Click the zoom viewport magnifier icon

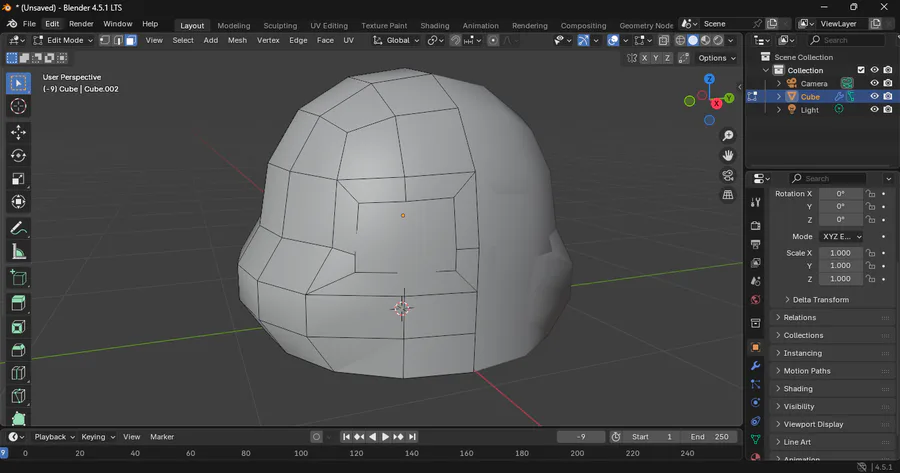pyautogui.click(x=728, y=136)
